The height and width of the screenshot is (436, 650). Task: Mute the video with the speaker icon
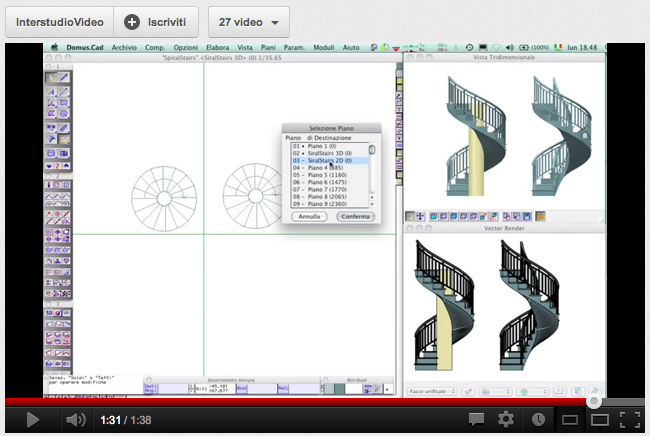(73, 419)
